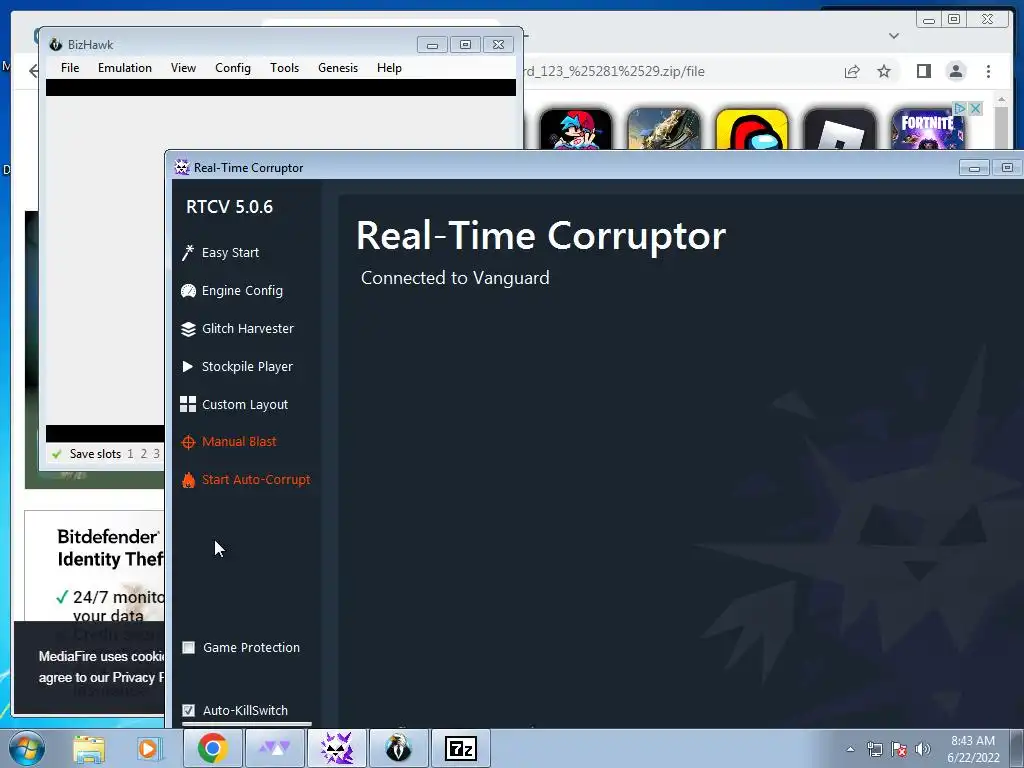Click the Manual Blast crosshair icon
This screenshot has height=768, width=1024.
click(188, 442)
